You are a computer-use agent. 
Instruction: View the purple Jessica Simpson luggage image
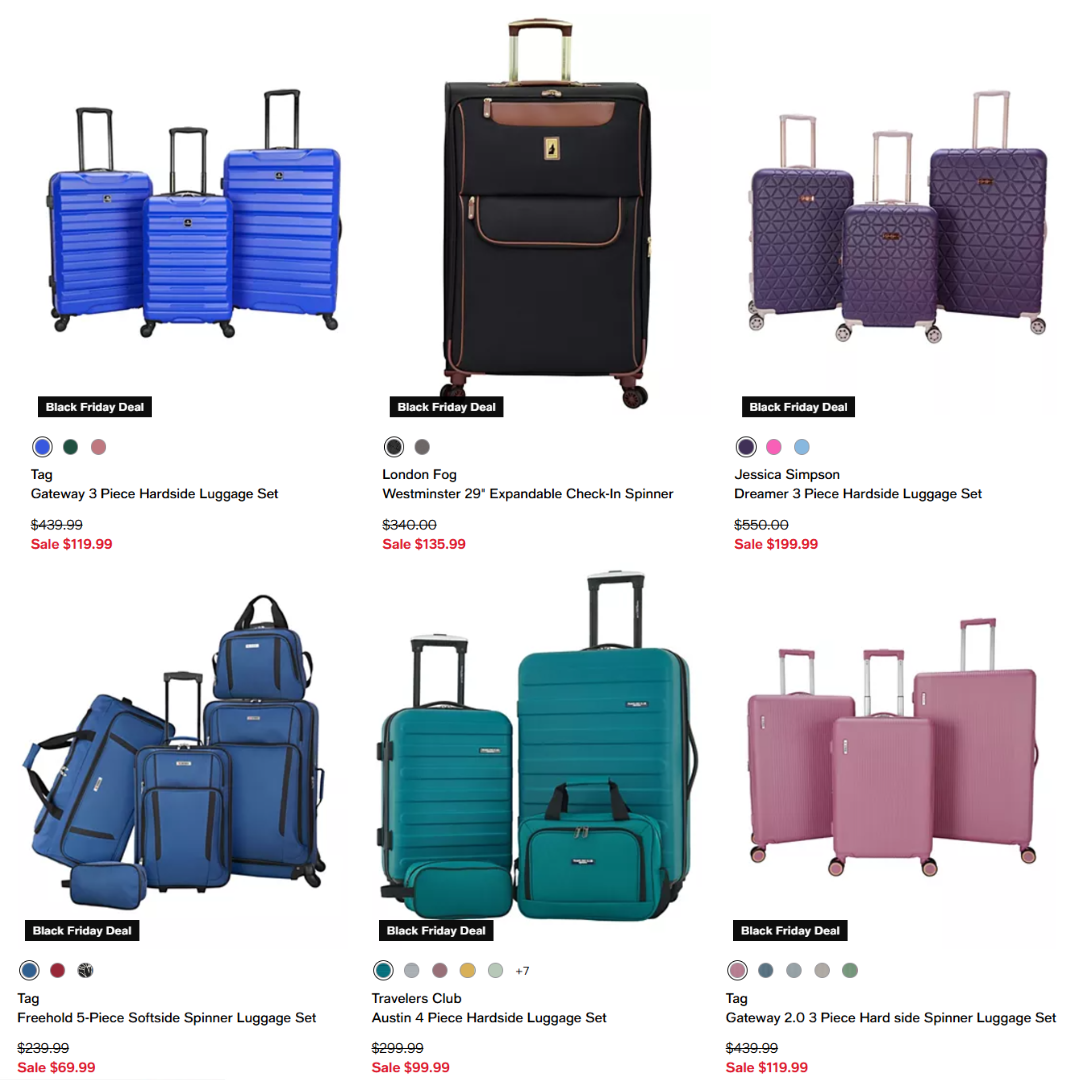point(898,217)
